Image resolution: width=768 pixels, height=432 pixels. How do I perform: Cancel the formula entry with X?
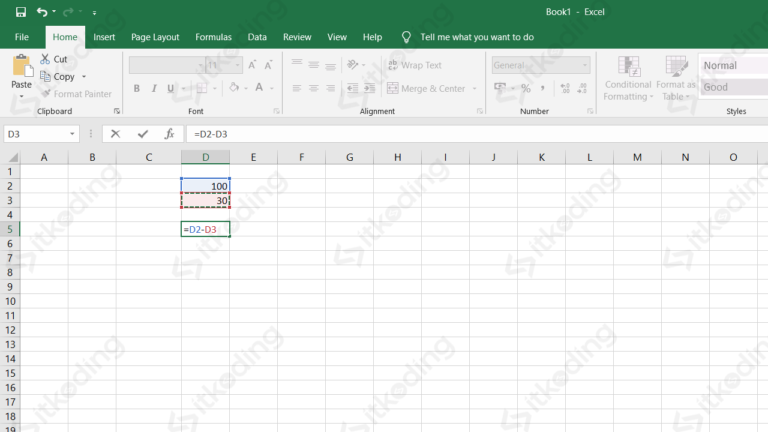115,134
